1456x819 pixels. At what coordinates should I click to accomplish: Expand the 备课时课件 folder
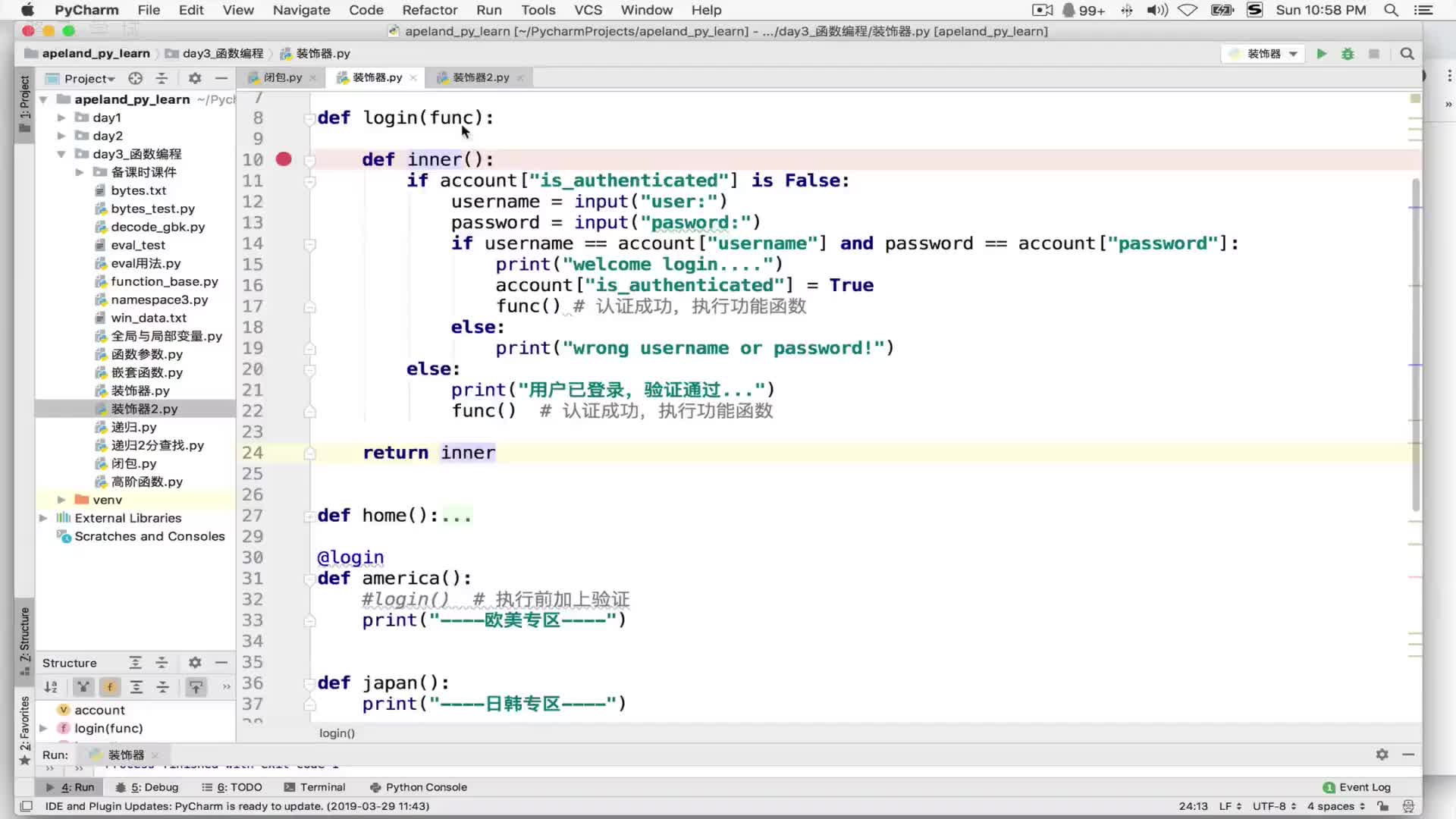click(80, 172)
